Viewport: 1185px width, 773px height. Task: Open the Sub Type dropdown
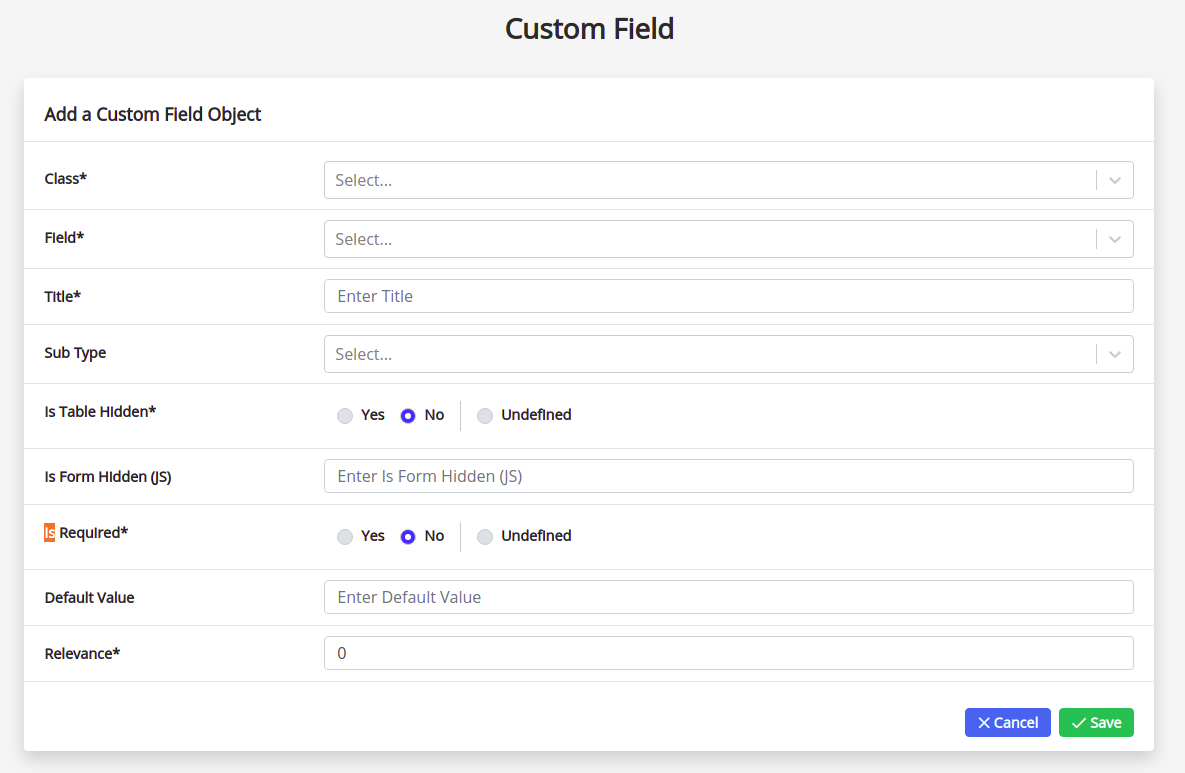pos(729,354)
